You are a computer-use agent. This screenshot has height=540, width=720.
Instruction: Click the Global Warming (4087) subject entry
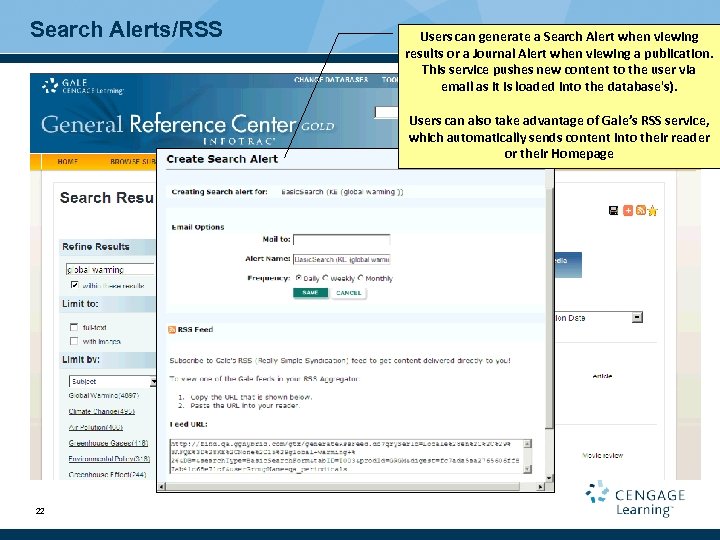[104, 395]
